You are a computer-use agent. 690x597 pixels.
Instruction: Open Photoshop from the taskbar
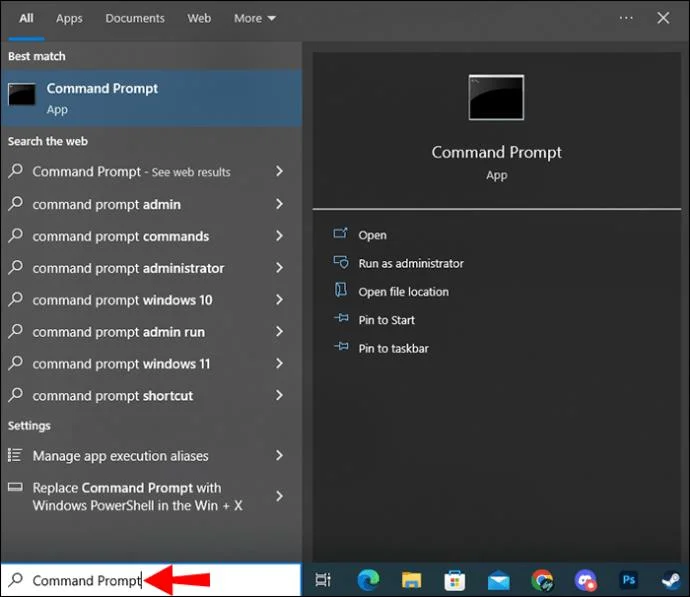tap(629, 580)
